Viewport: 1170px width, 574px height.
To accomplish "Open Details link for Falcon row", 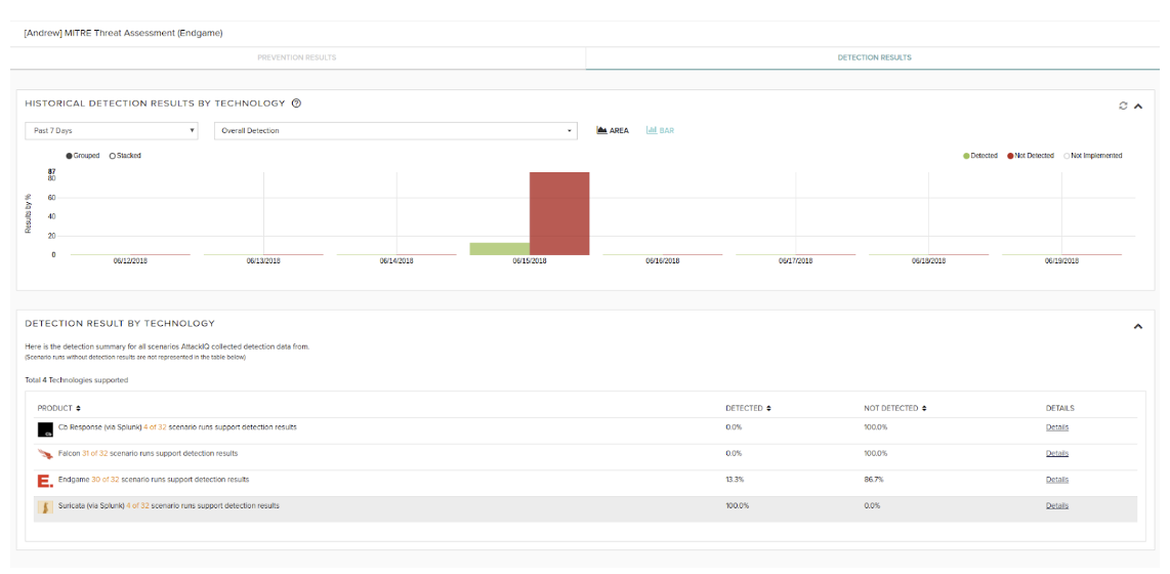I will (x=1057, y=454).
